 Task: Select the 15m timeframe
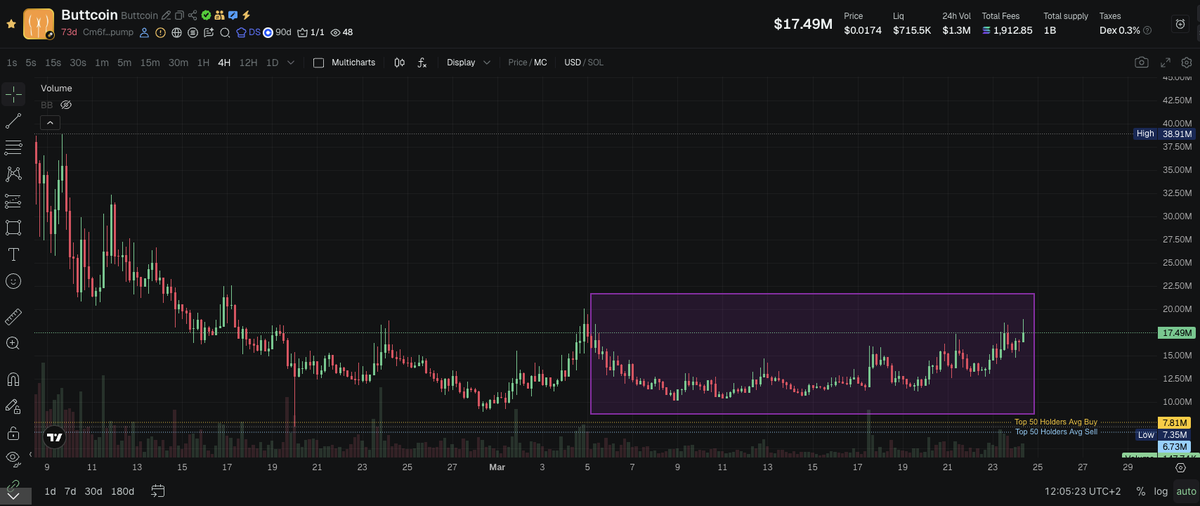tap(150, 62)
